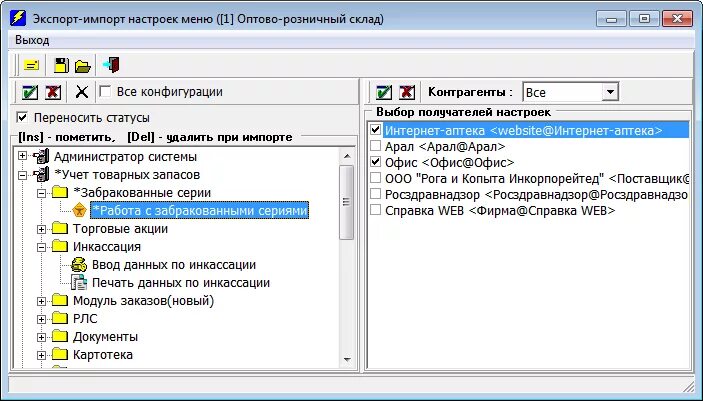Expand the РЛС folder

pyautogui.click(x=41, y=319)
